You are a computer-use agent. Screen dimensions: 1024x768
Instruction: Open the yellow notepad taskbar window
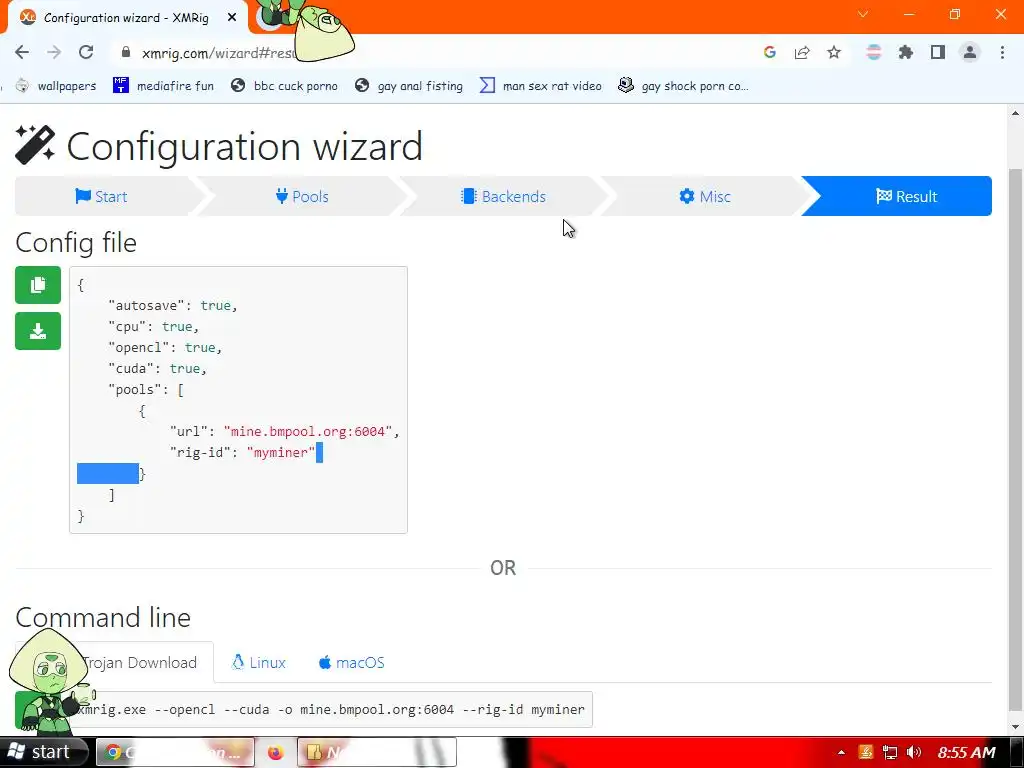(x=377, y=752)
